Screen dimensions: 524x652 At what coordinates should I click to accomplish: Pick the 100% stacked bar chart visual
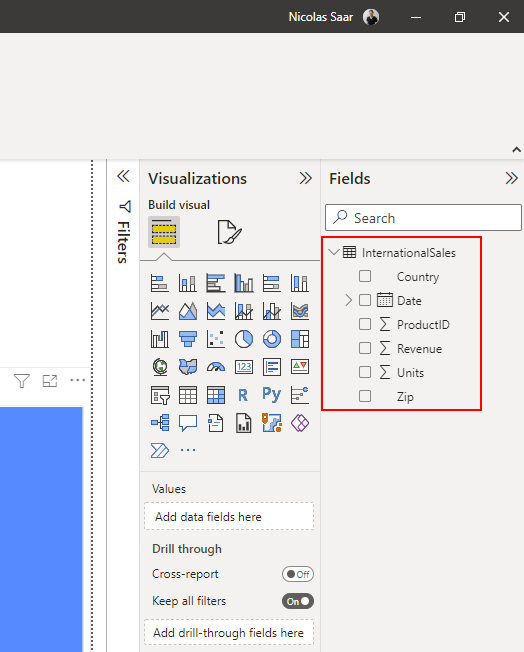272,283
